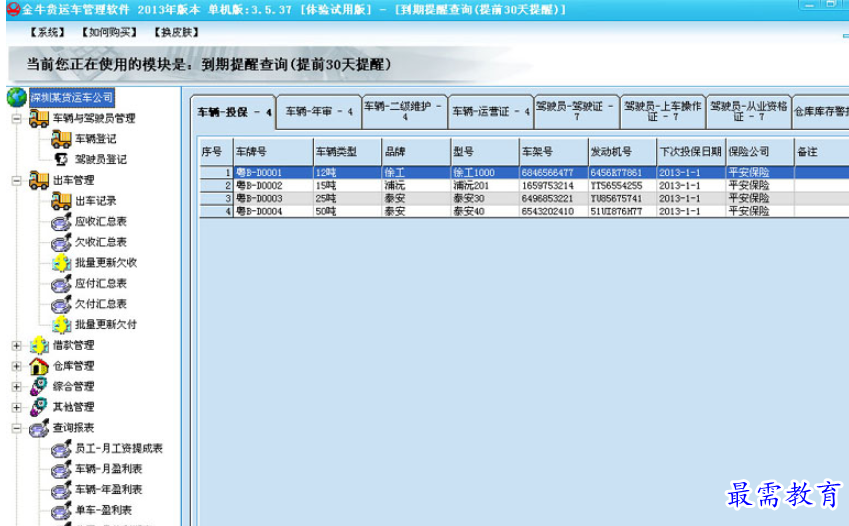849x526 pixels.
Task: Switch to the 车辆-年审 tab
Action: (x=319, y=111)
